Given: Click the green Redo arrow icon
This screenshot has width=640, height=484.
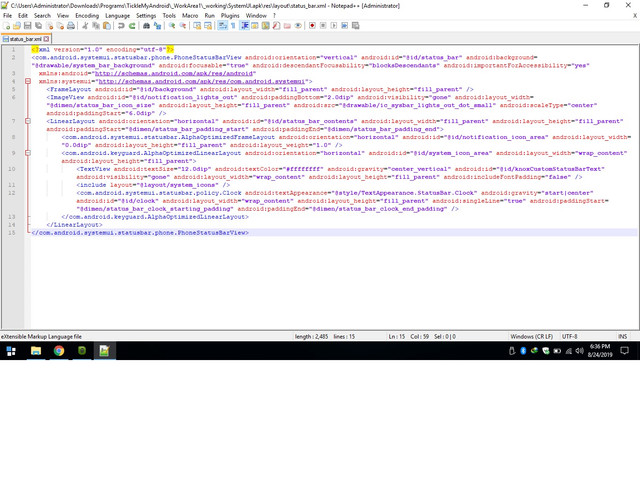Looking at the screenshot, I should click(132, 26).
